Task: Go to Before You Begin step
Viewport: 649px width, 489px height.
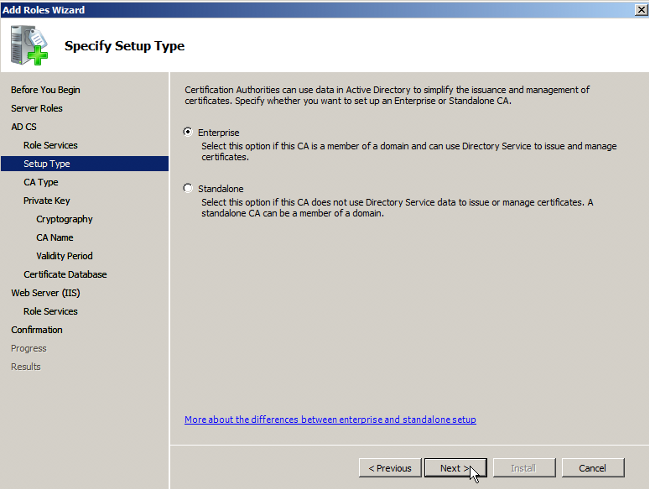Action: (x=45, y=90)
